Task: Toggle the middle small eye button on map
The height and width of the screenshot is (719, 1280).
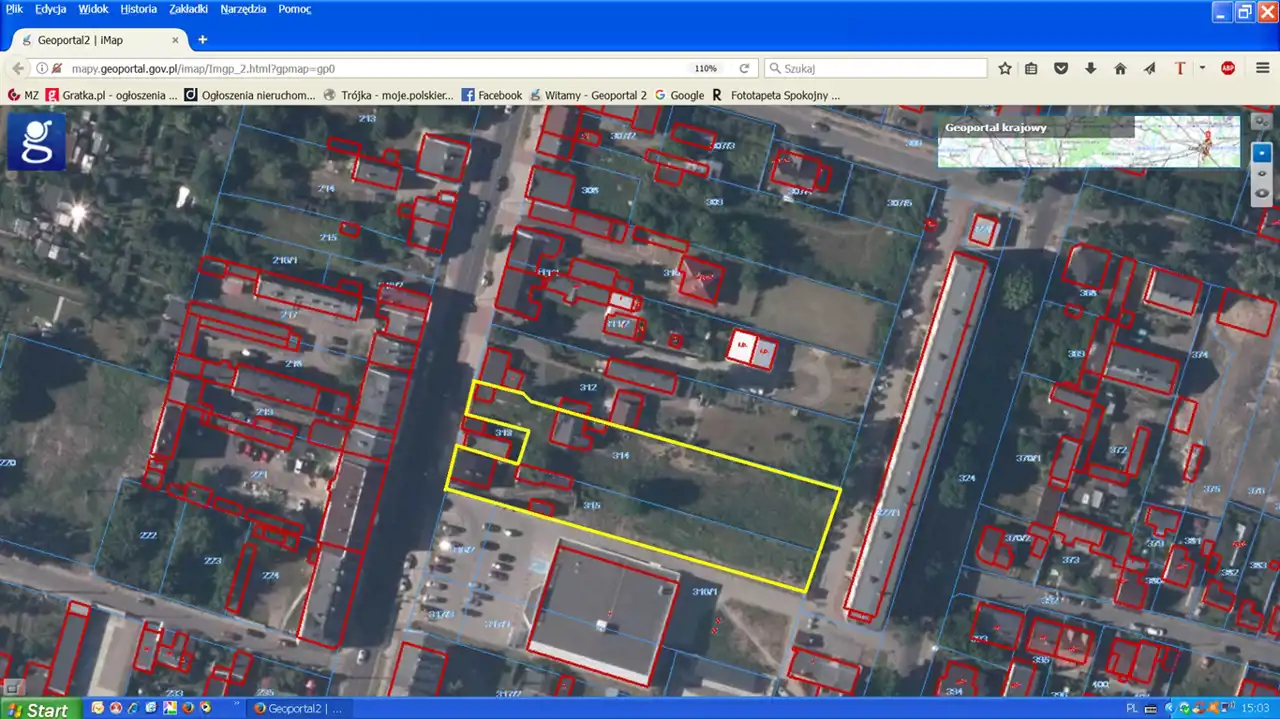Action: [x=1262, y=174]
